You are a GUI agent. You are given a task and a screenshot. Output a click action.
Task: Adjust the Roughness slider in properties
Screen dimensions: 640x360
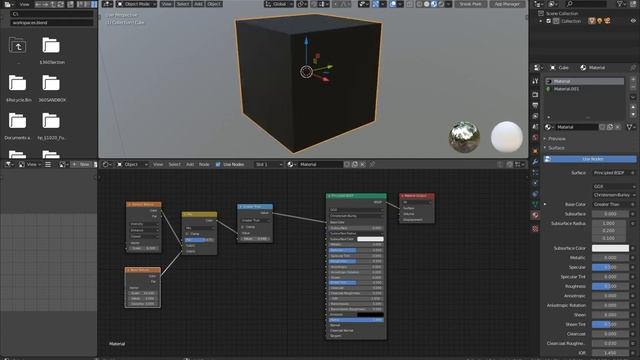tap(611, 287)
